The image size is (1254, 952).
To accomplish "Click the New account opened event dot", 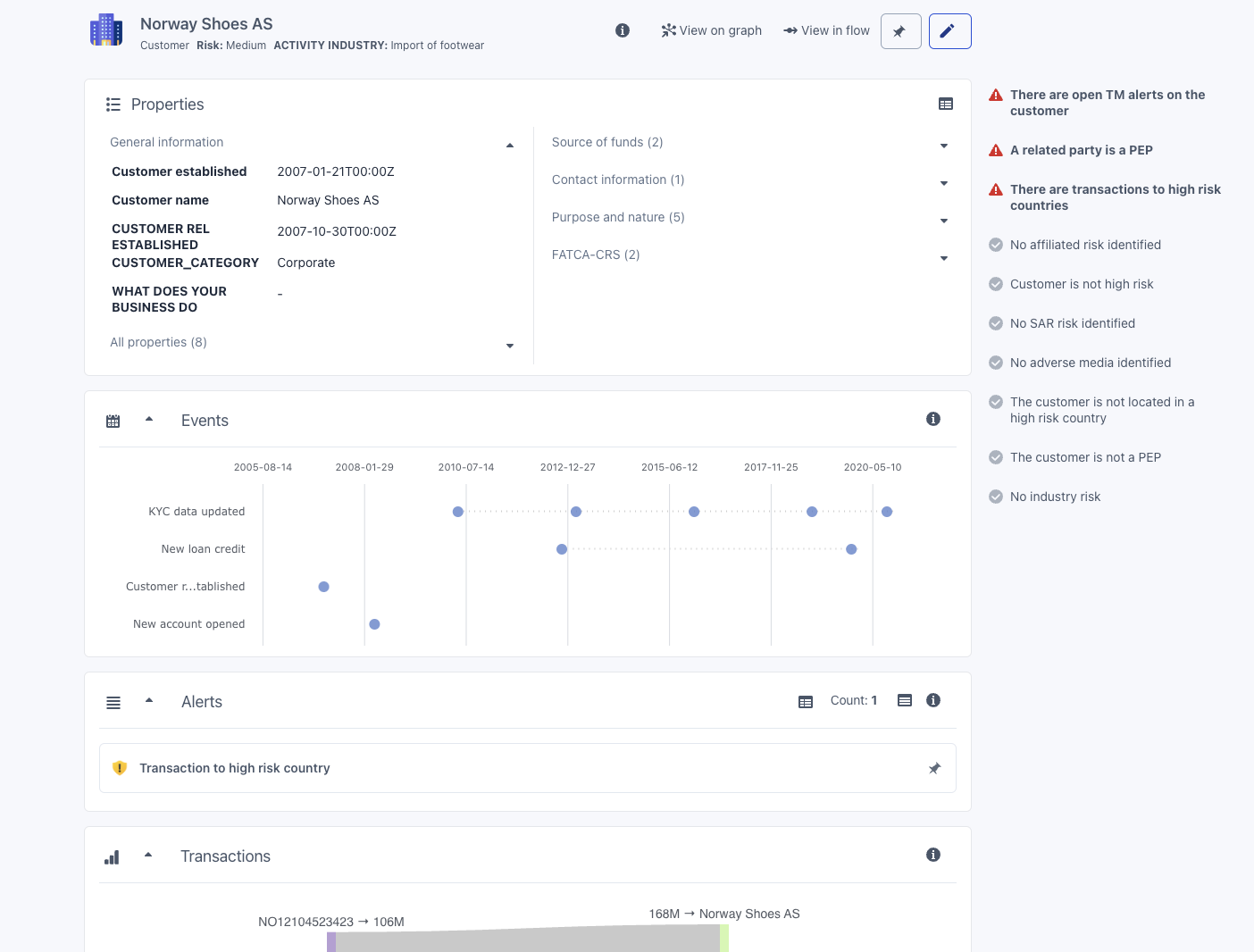I will 374,624.
